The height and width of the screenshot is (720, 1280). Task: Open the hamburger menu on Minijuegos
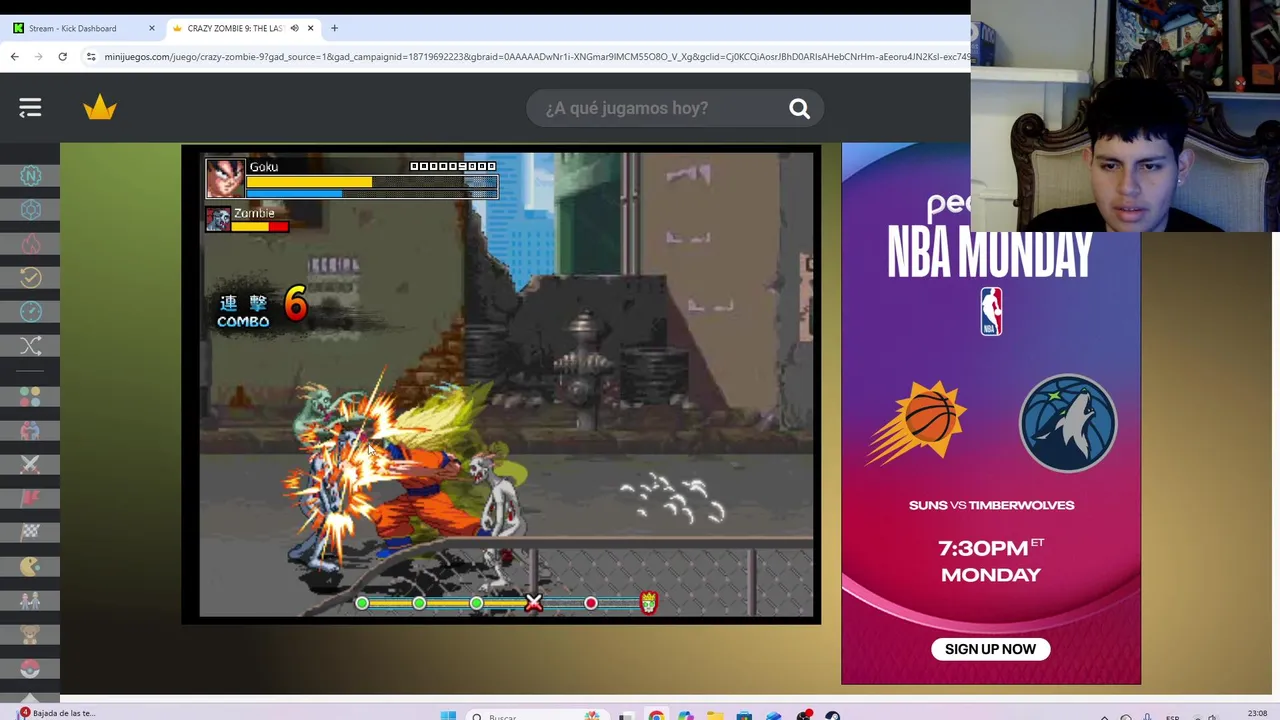[30, 108]
